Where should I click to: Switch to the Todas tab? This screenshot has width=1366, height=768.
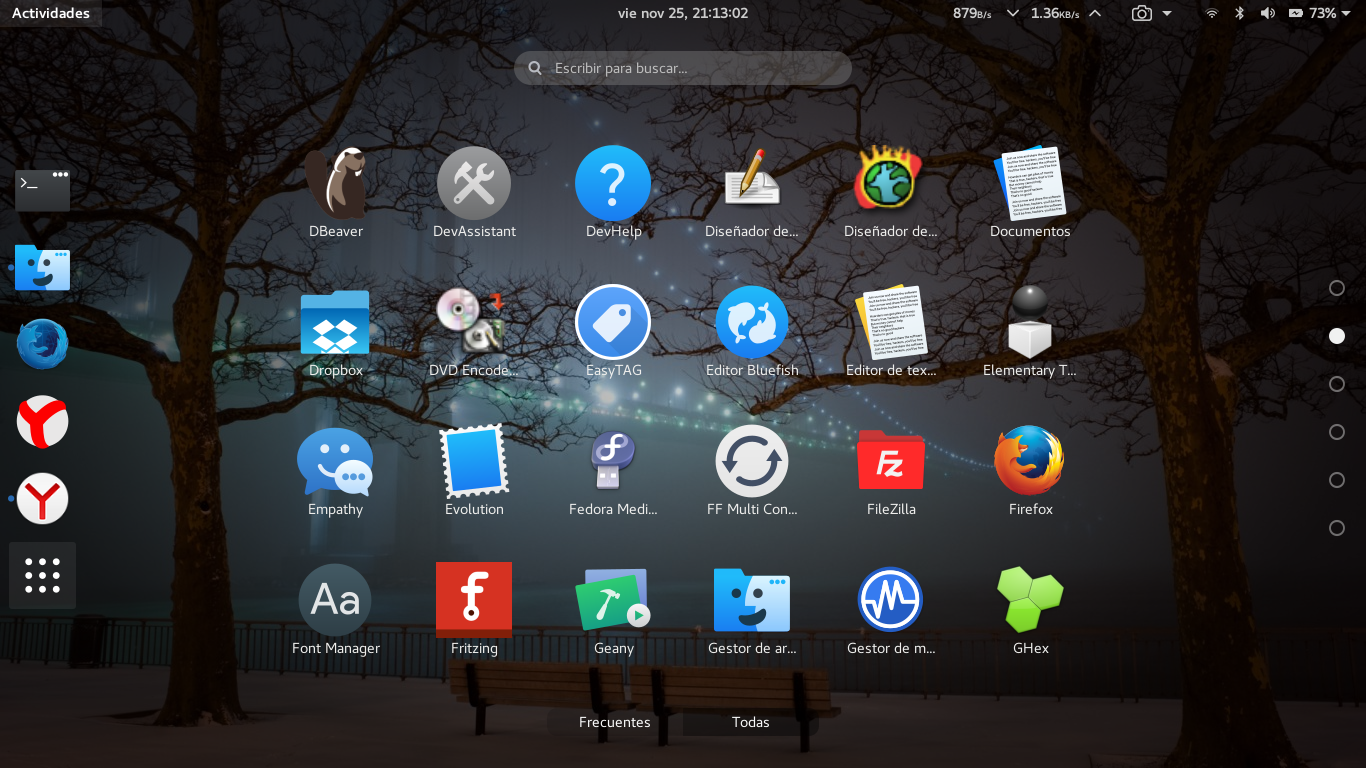pyautogui.click(x=751, y=722)
